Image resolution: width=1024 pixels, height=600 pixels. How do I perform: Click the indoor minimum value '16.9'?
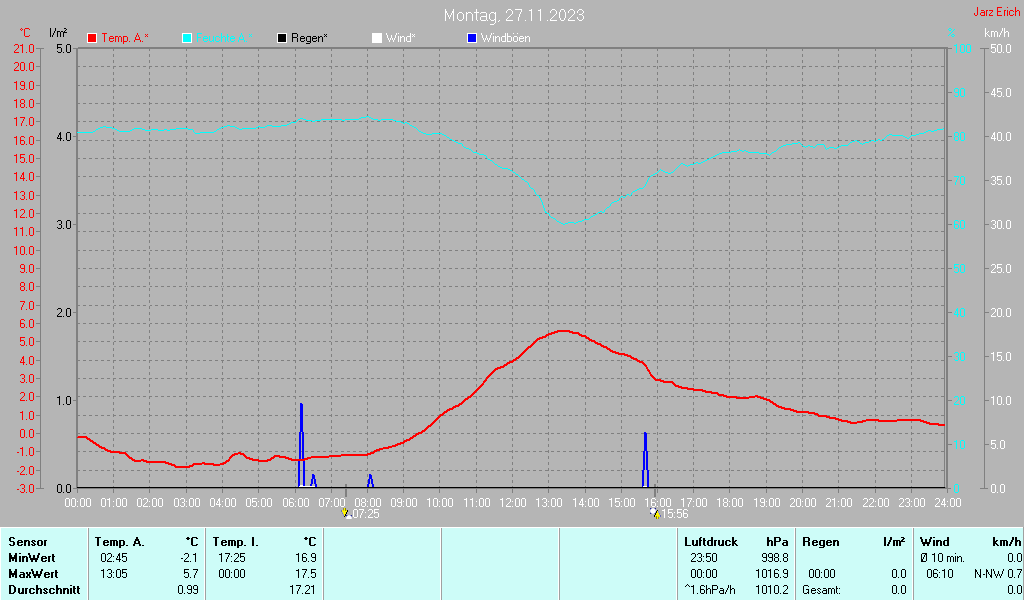point(306,558)
